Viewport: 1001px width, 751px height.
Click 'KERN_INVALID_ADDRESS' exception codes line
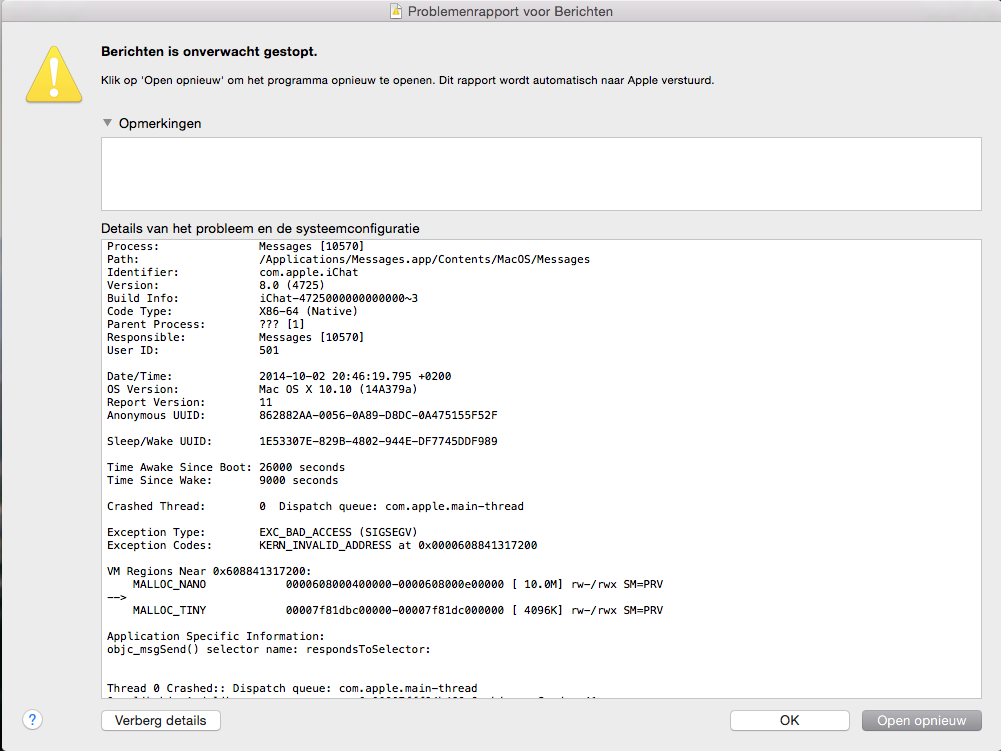click(x=322, y=545)
